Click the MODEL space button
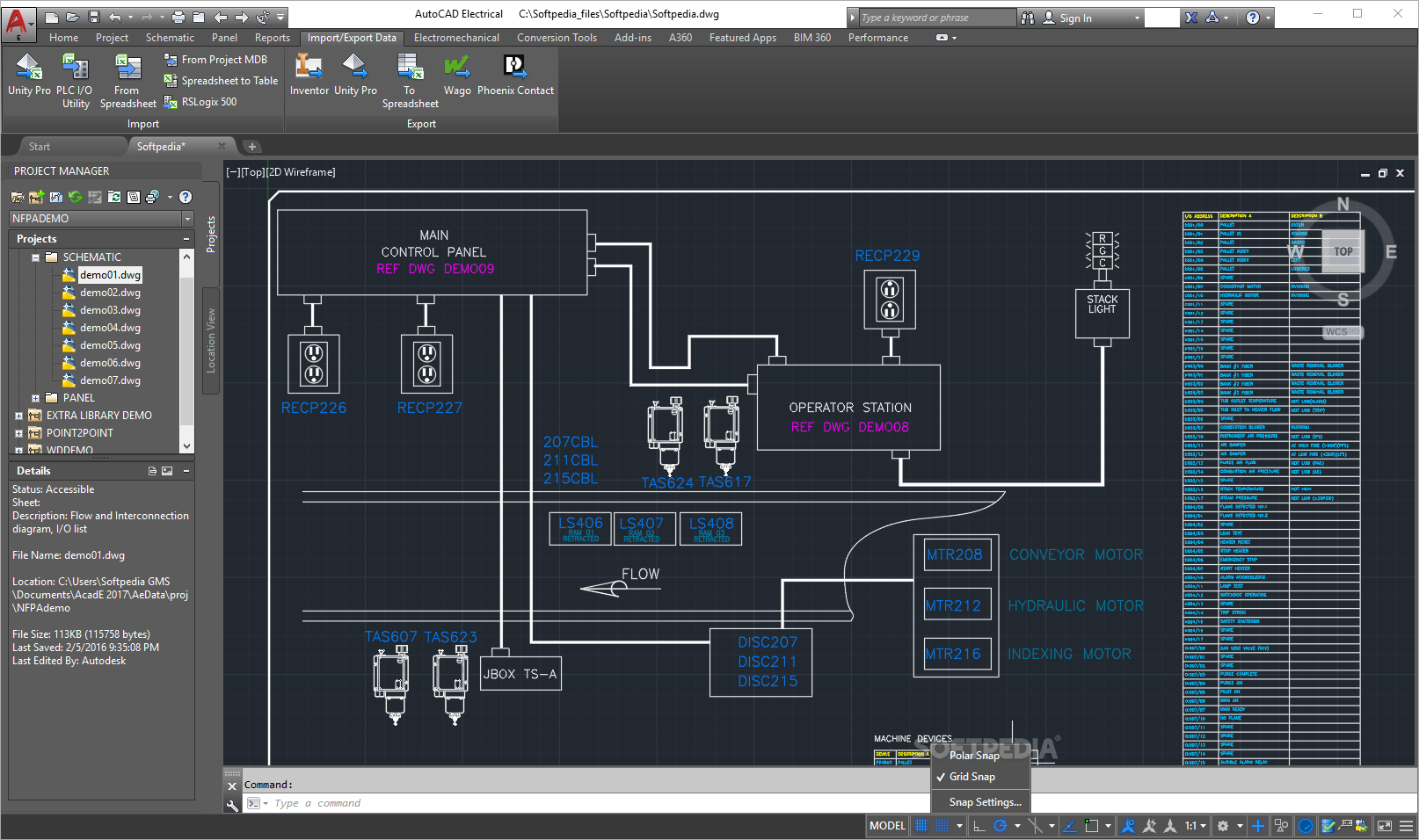1419x840 pixels. tap(887, 826)
